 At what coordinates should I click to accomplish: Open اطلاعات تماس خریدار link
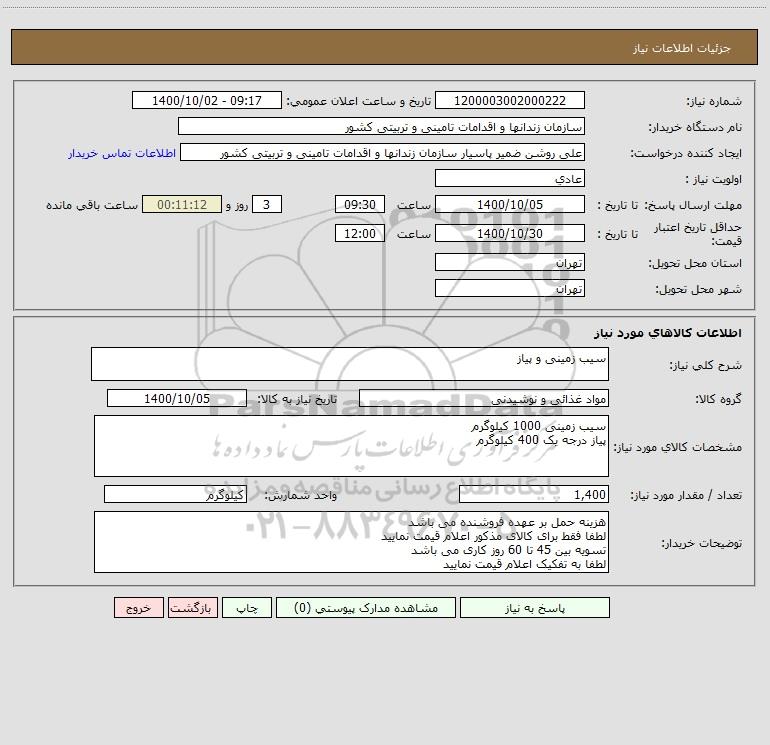[122, 153]
